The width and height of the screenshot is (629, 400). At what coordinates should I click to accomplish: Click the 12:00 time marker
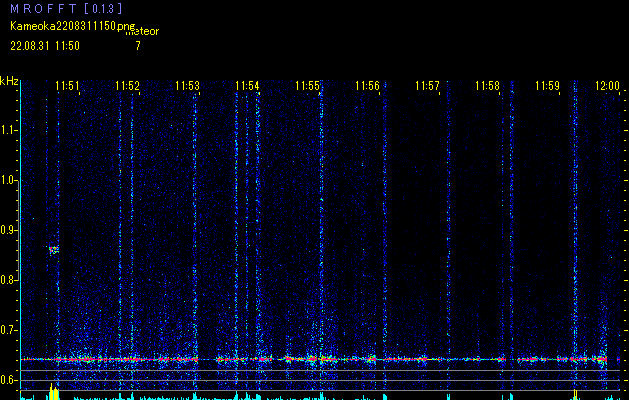607,86
